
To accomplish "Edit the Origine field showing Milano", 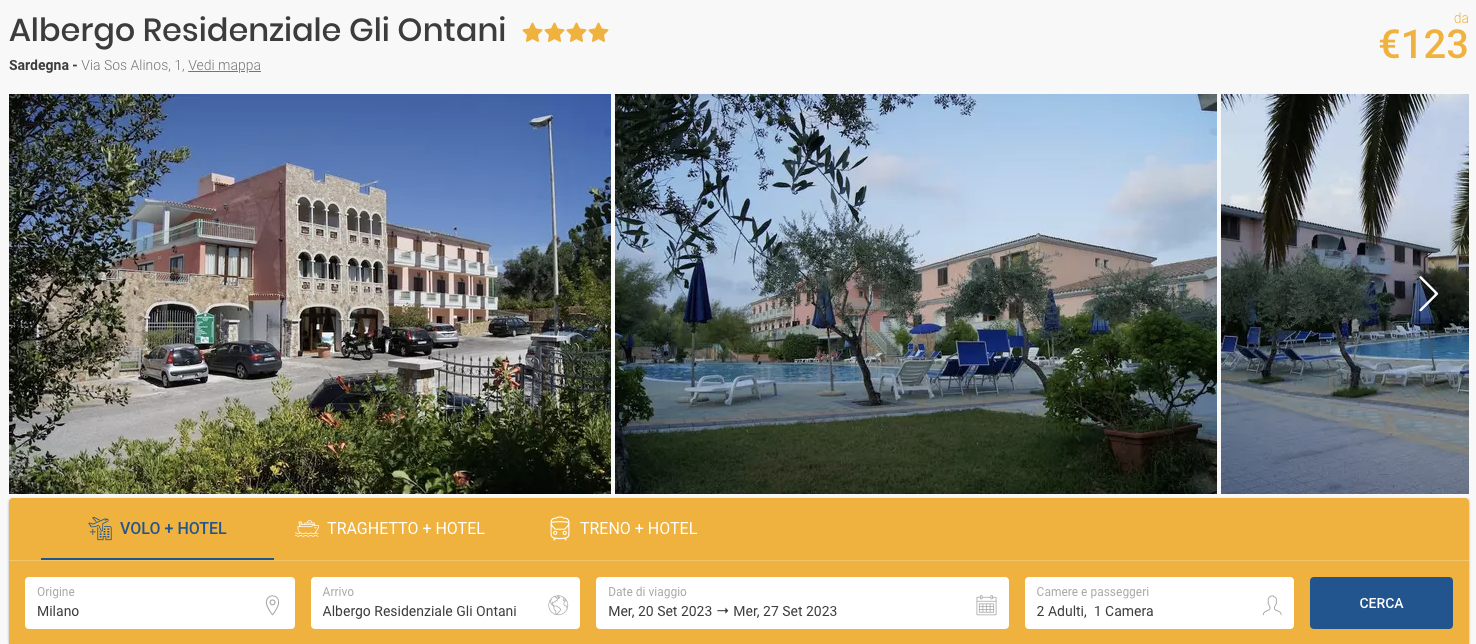I will [160, 603].
